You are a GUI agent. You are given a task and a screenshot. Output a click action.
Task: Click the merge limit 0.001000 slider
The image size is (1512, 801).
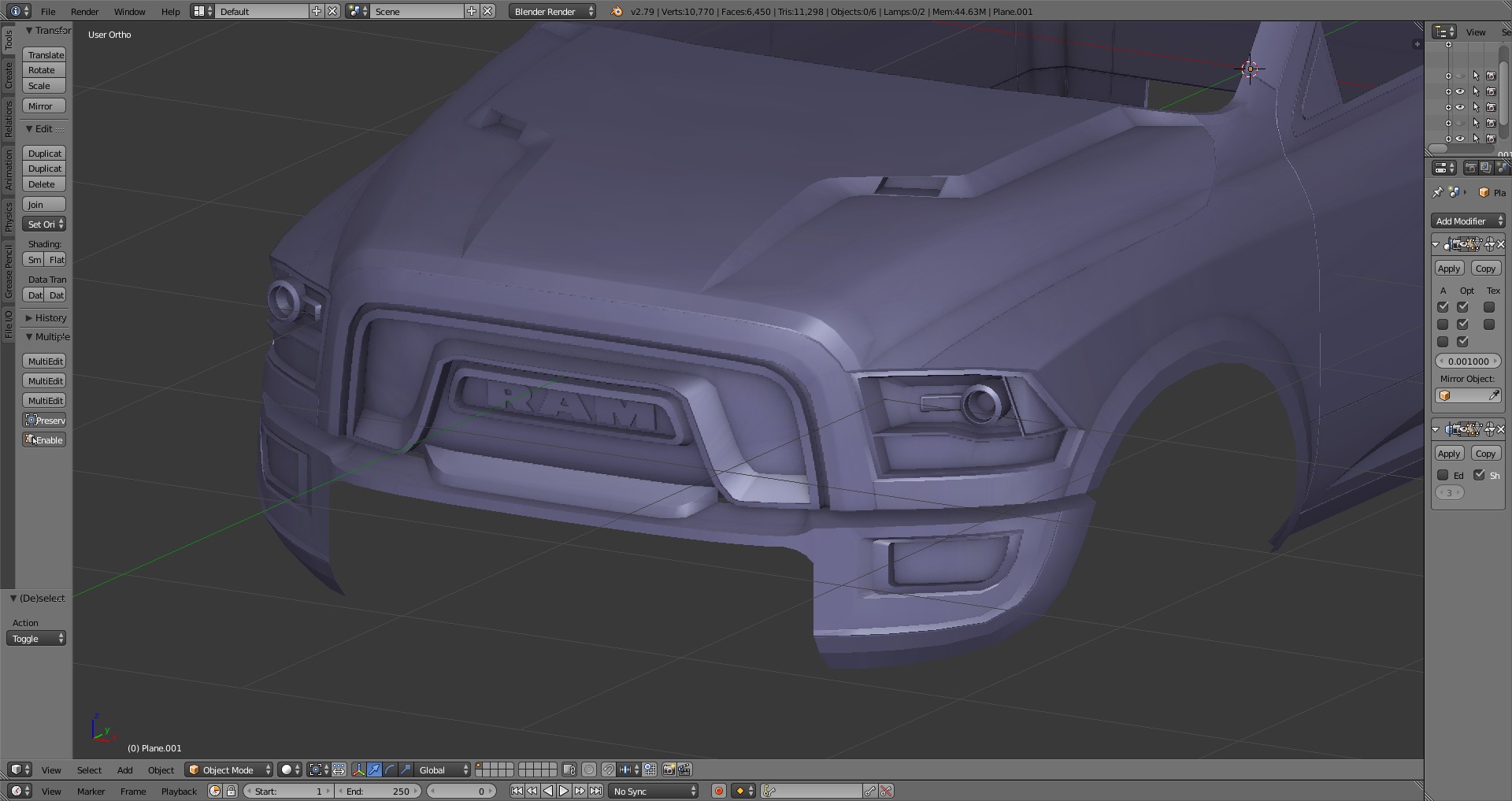tap(1468, 362)
